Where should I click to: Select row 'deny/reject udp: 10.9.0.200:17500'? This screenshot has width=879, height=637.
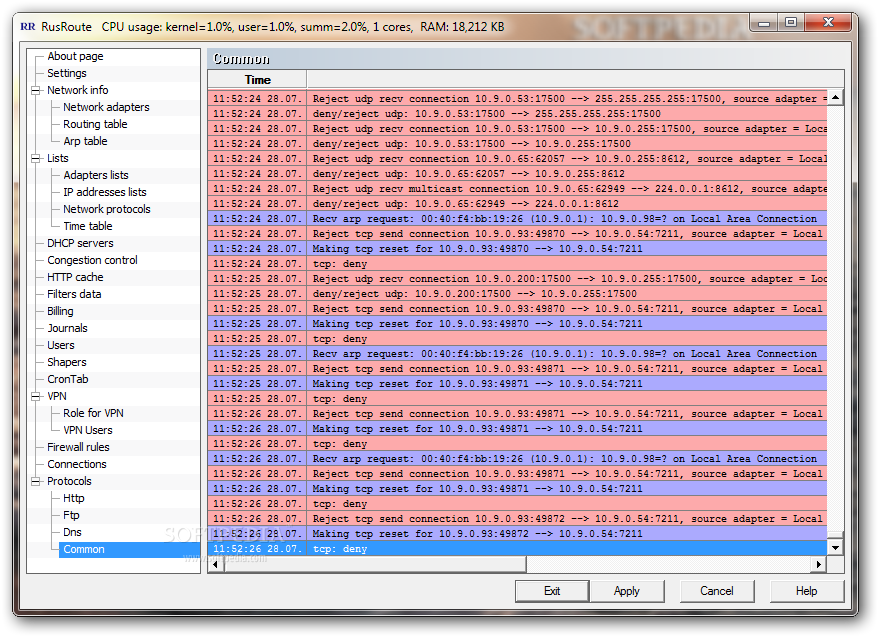pyautogui.click(x=517, y=294)
